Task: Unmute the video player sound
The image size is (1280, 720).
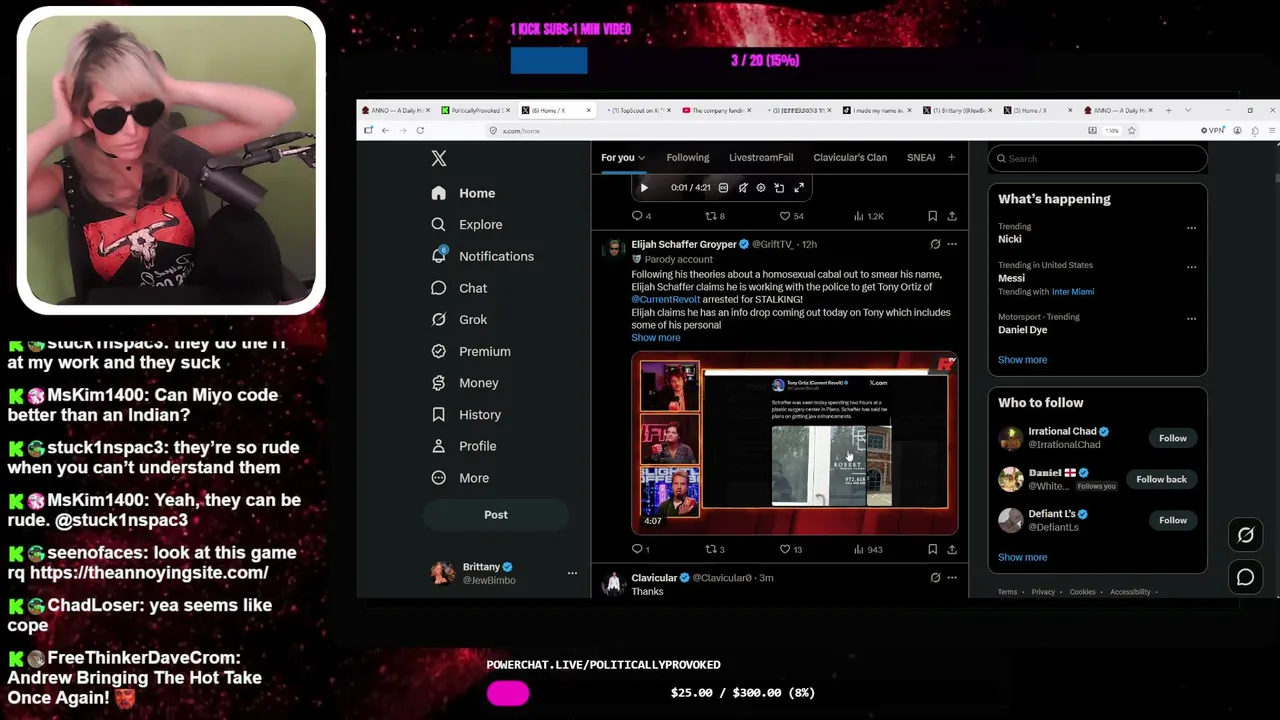Action: pos(742,188)
